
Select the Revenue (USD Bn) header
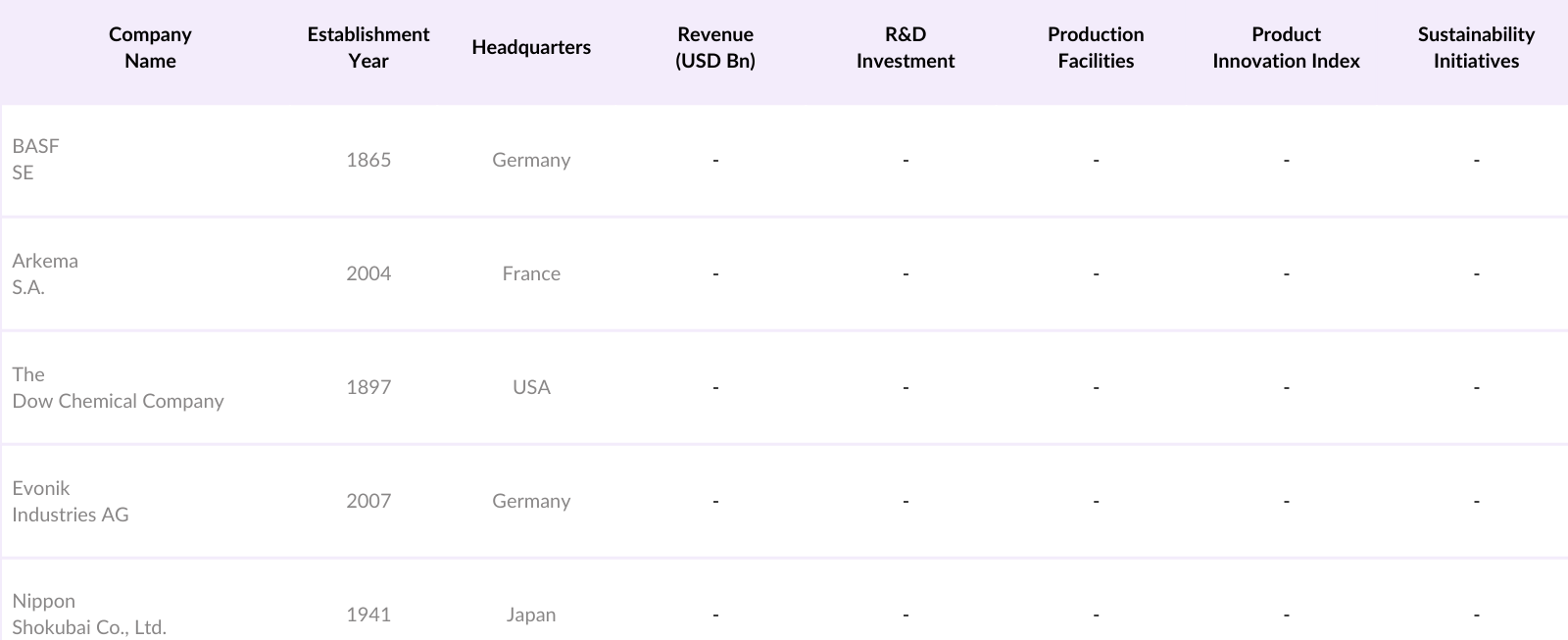tap(715, 47)
